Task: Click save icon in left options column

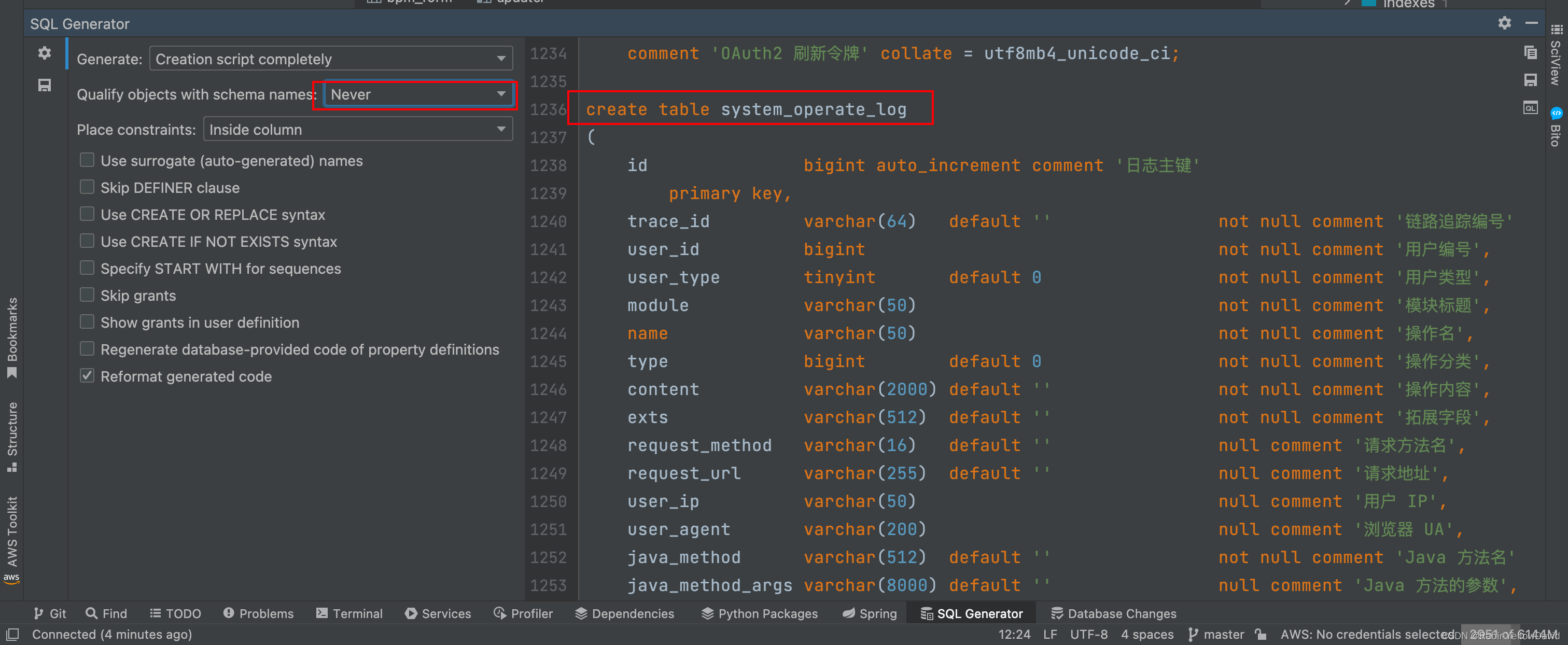Action: (x=45, y=85)
